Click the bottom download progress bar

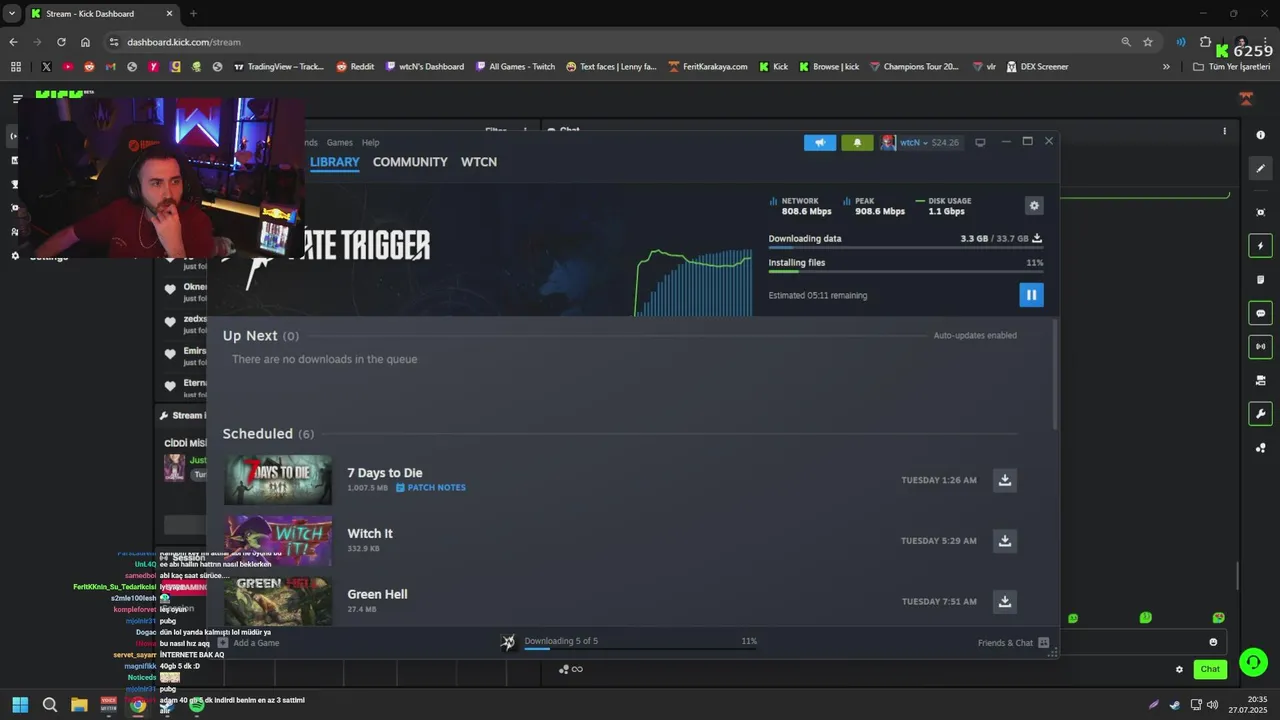[x=640, y=649]
